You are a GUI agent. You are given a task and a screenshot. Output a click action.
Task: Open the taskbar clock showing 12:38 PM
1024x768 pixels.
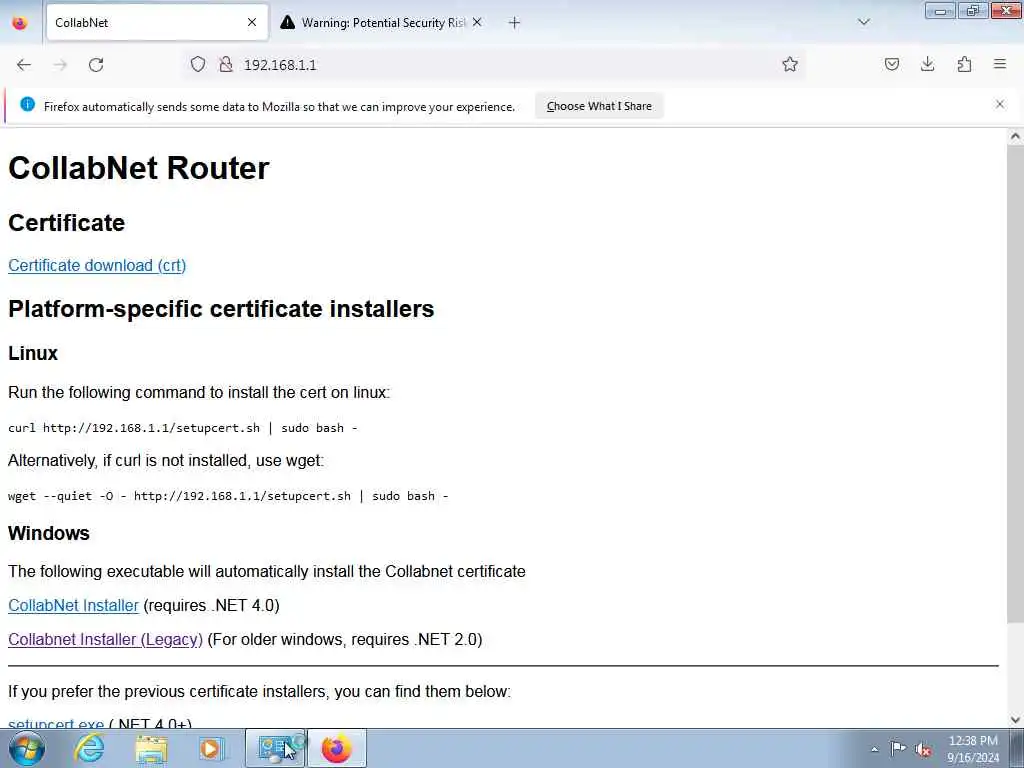pos(973,749)
